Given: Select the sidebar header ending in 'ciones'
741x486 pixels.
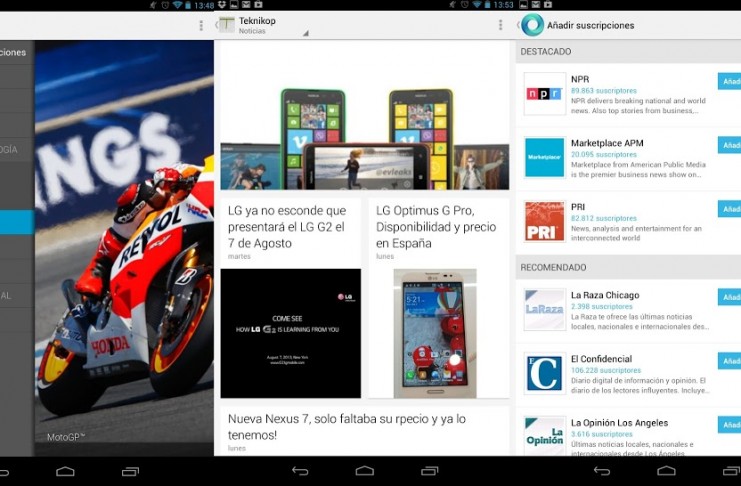Looking at the screenshot, I should pyautogui.click(x=17, y=52).
